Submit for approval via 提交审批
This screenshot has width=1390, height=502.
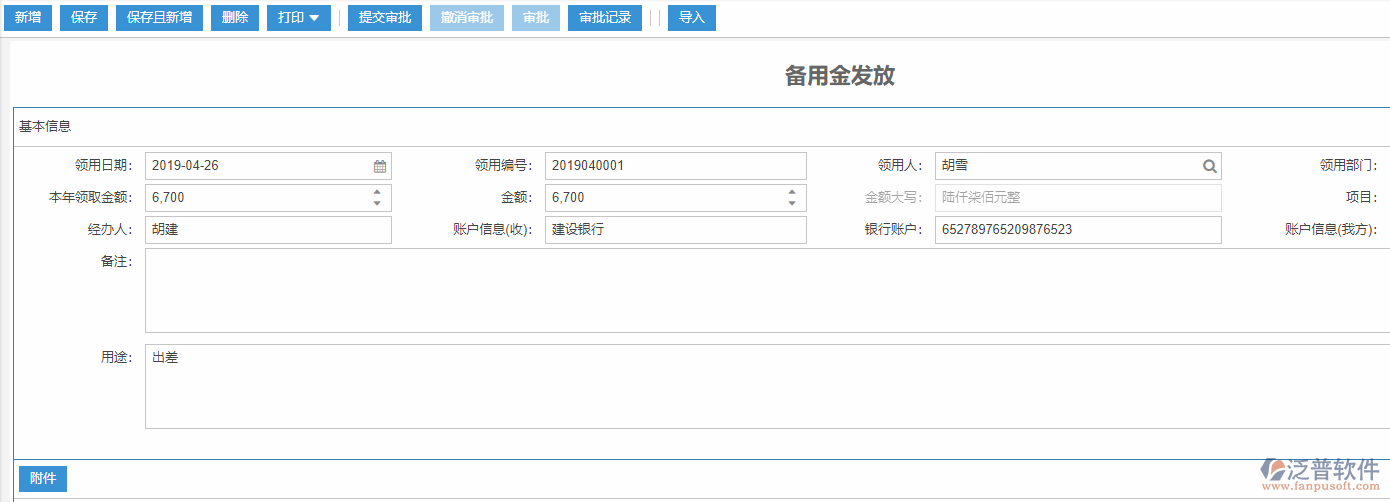click(x=385, y=18)
